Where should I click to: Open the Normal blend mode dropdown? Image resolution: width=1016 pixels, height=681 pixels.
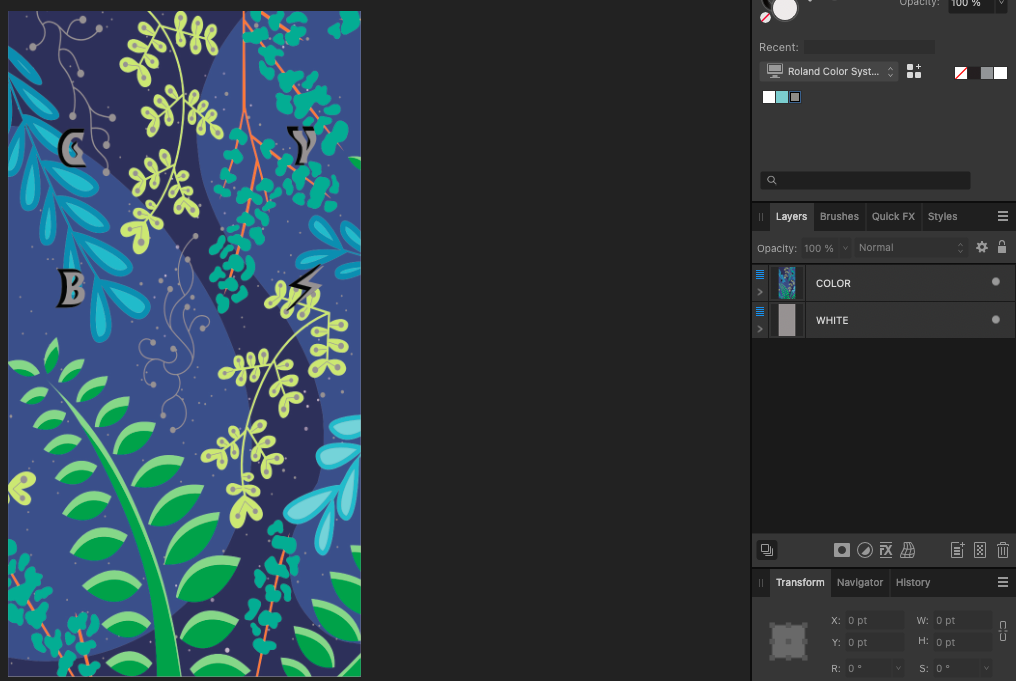(910, 248)
